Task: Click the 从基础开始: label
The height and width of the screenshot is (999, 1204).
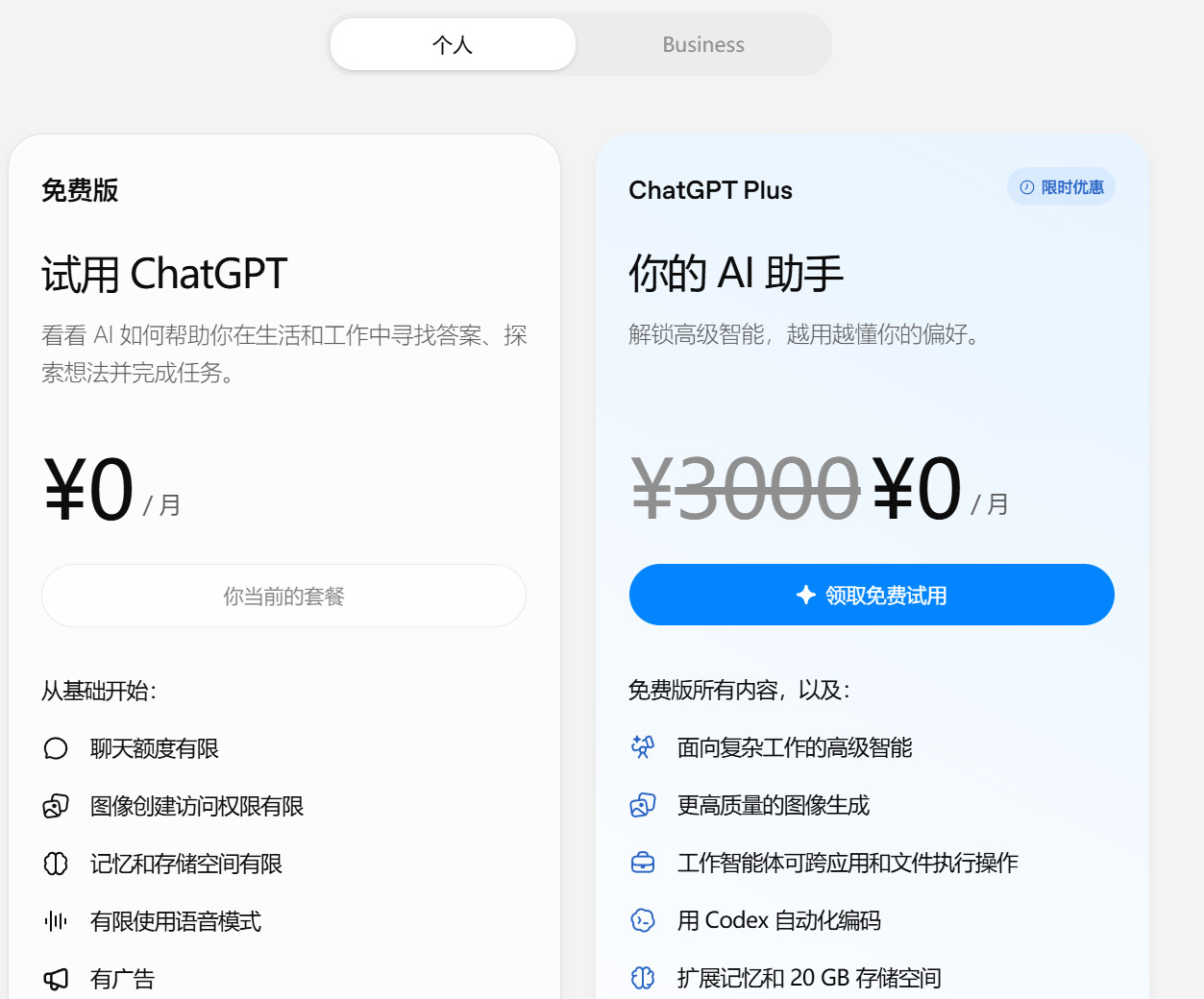Action: click(x=99, y=691)
